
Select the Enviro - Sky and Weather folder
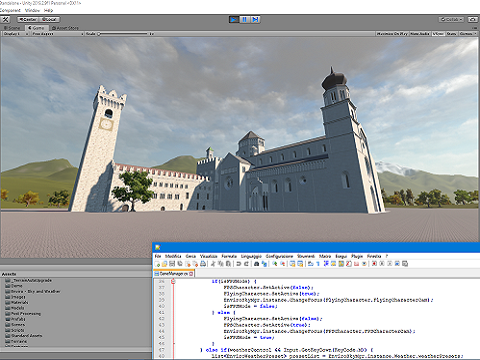tap(33, 291)
